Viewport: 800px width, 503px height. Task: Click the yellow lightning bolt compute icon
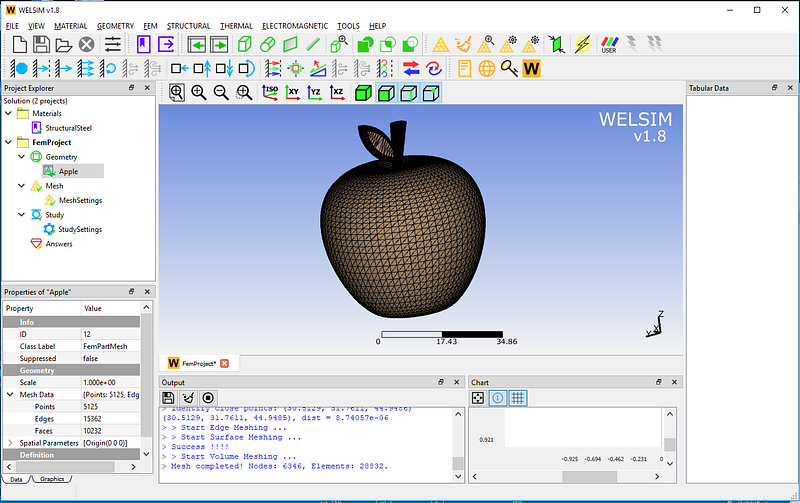[x=582, y=44]
